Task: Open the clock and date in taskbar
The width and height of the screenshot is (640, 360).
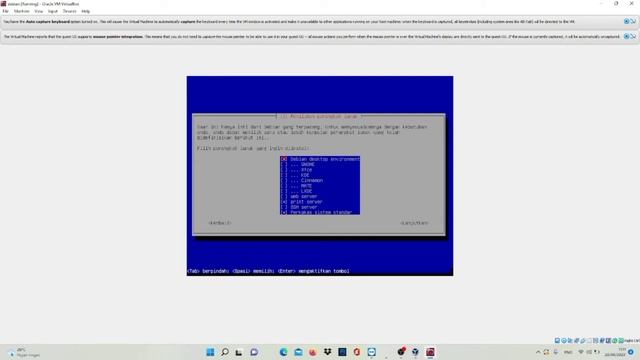Action: 616,352
